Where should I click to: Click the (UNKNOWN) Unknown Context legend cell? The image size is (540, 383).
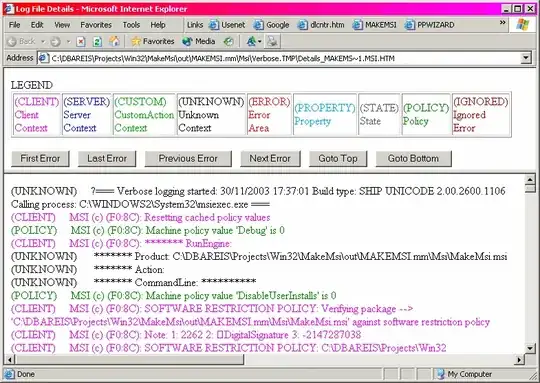(211, 115)
